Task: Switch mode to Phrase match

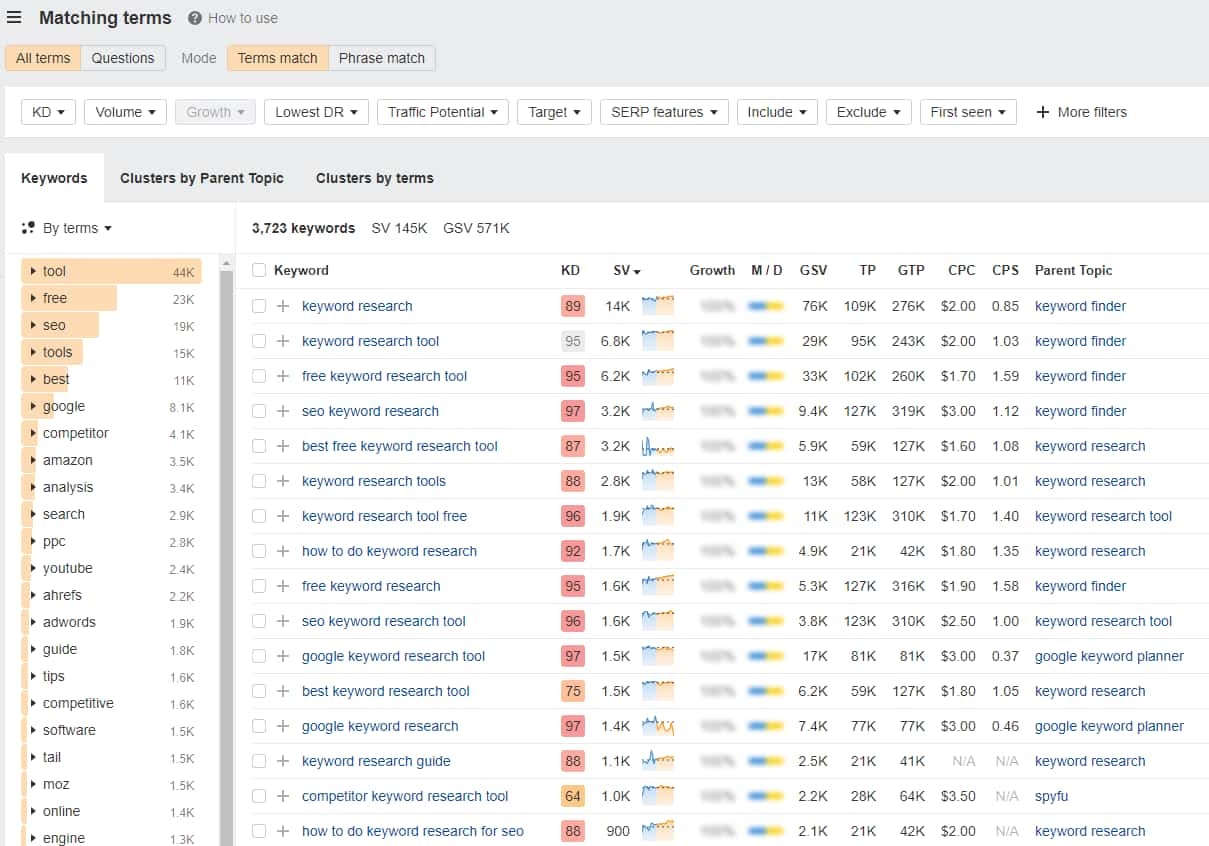Action: coord(382,58)
